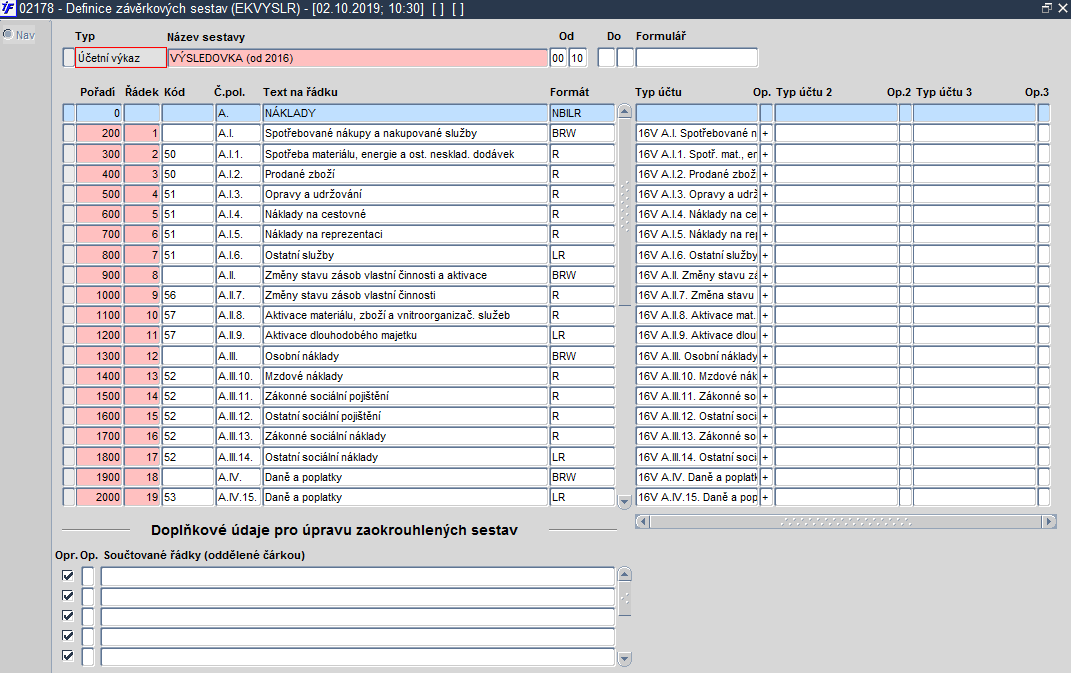Click down arrow of součtované řádky list

click(x=624, y=659)
